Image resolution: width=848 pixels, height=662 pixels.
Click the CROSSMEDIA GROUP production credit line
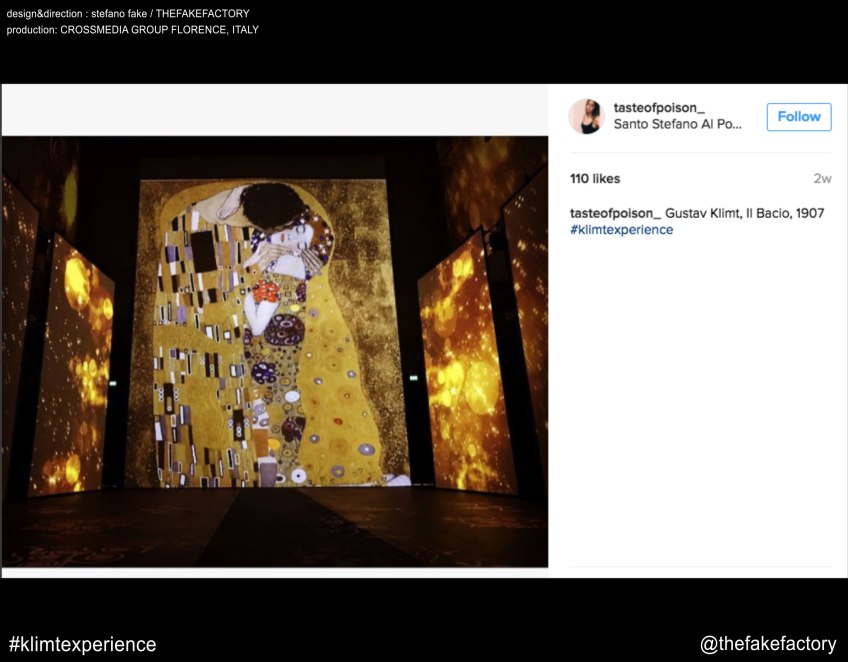pos(132,30)
